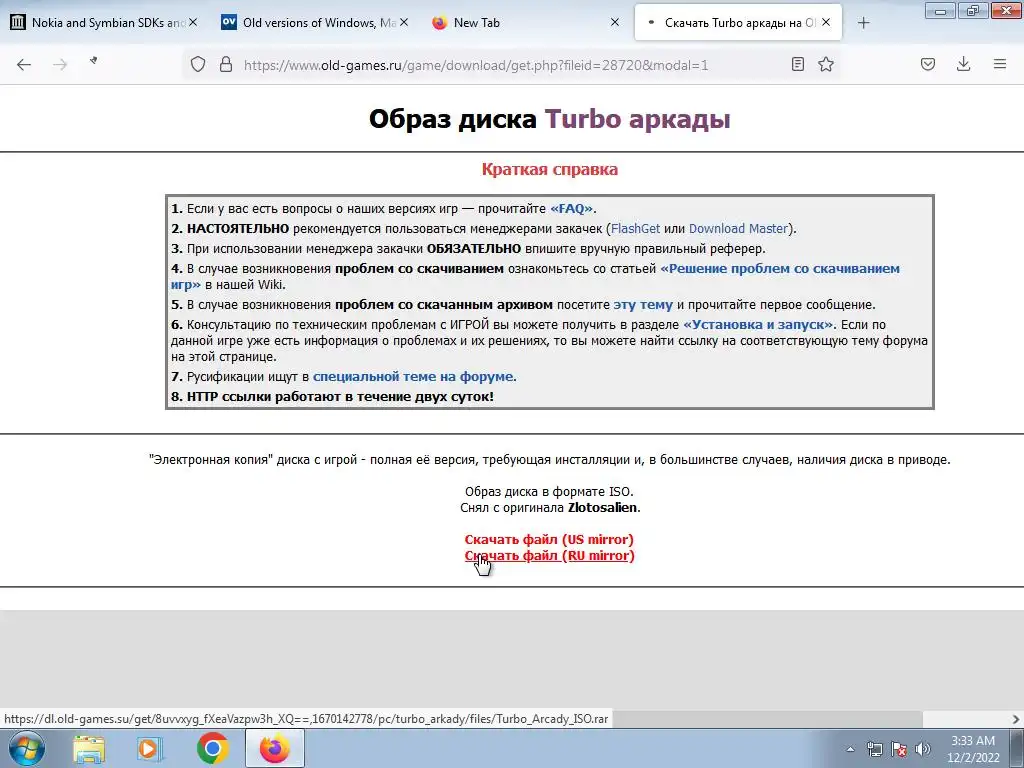Close the Old versions of Windows tab
This screenshot has width=1024, height=768.
[x=404, y=22]
